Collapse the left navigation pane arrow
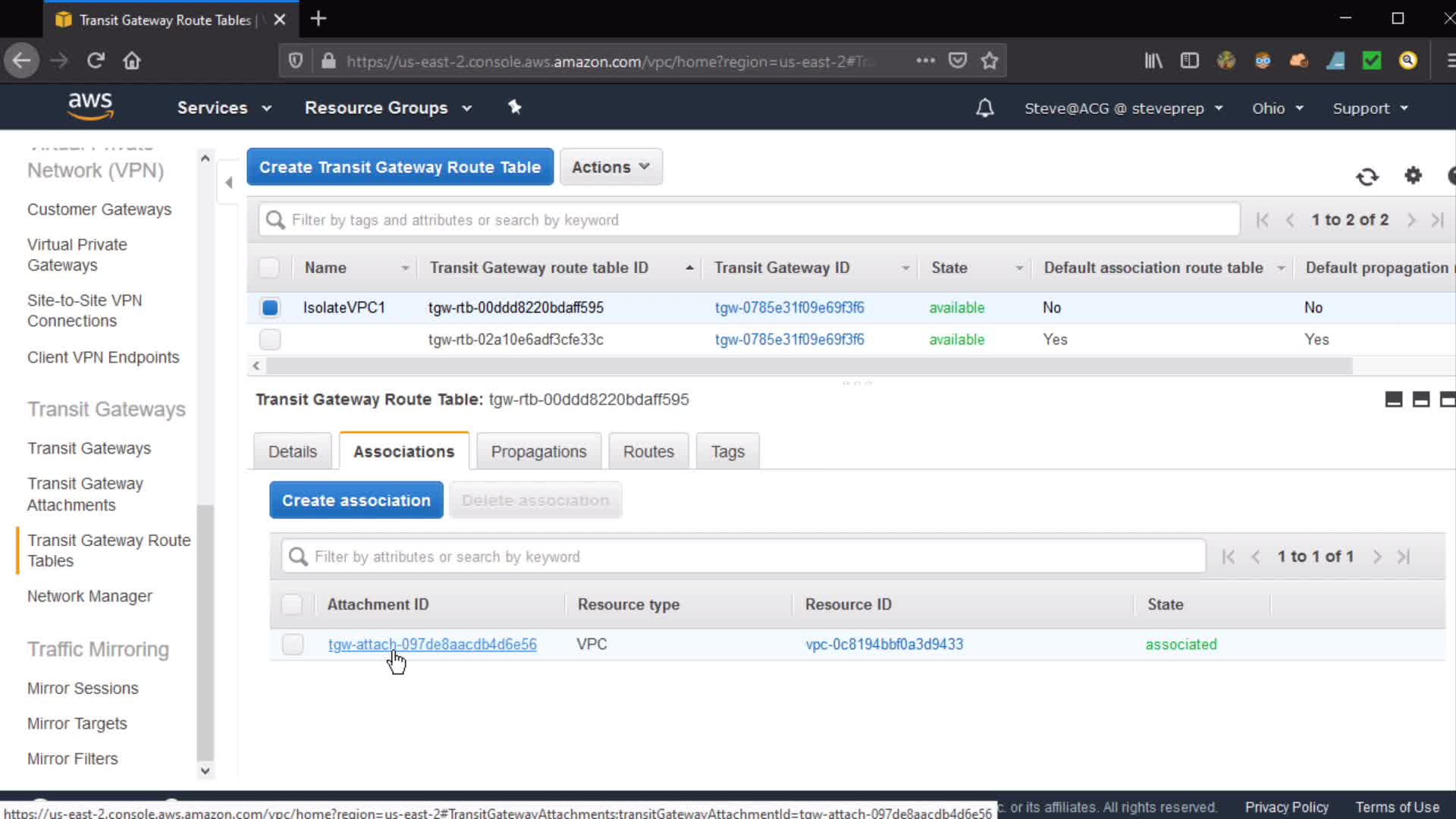 click(228, 182)
